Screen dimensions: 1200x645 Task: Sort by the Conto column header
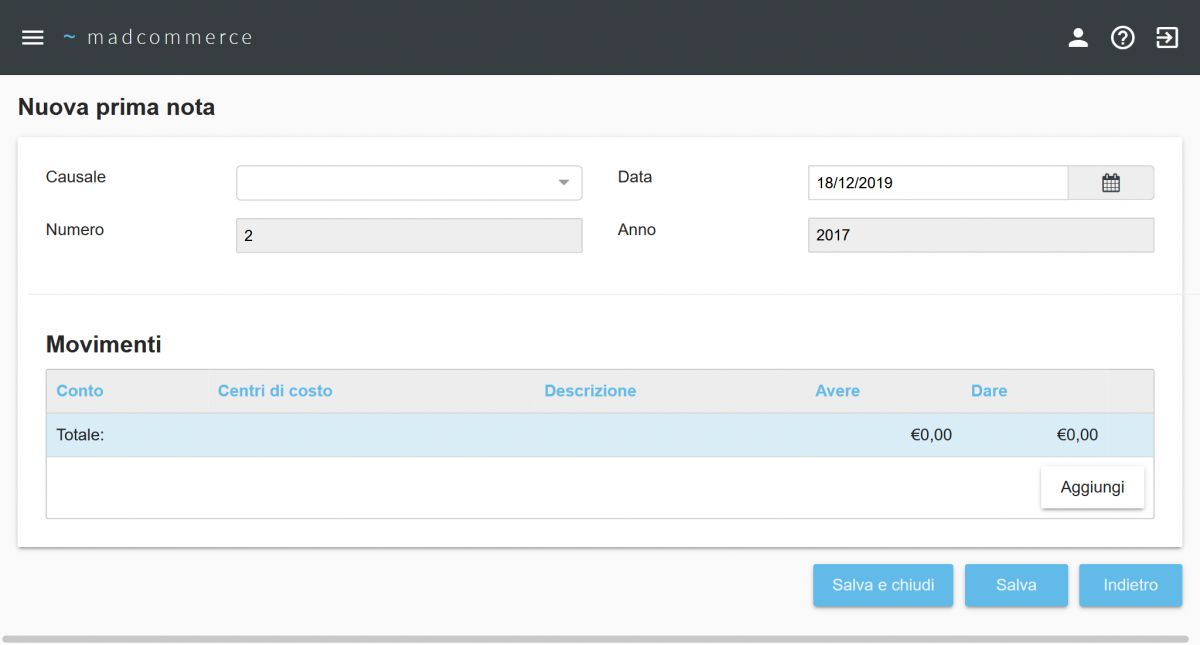[x=80, y=391]
